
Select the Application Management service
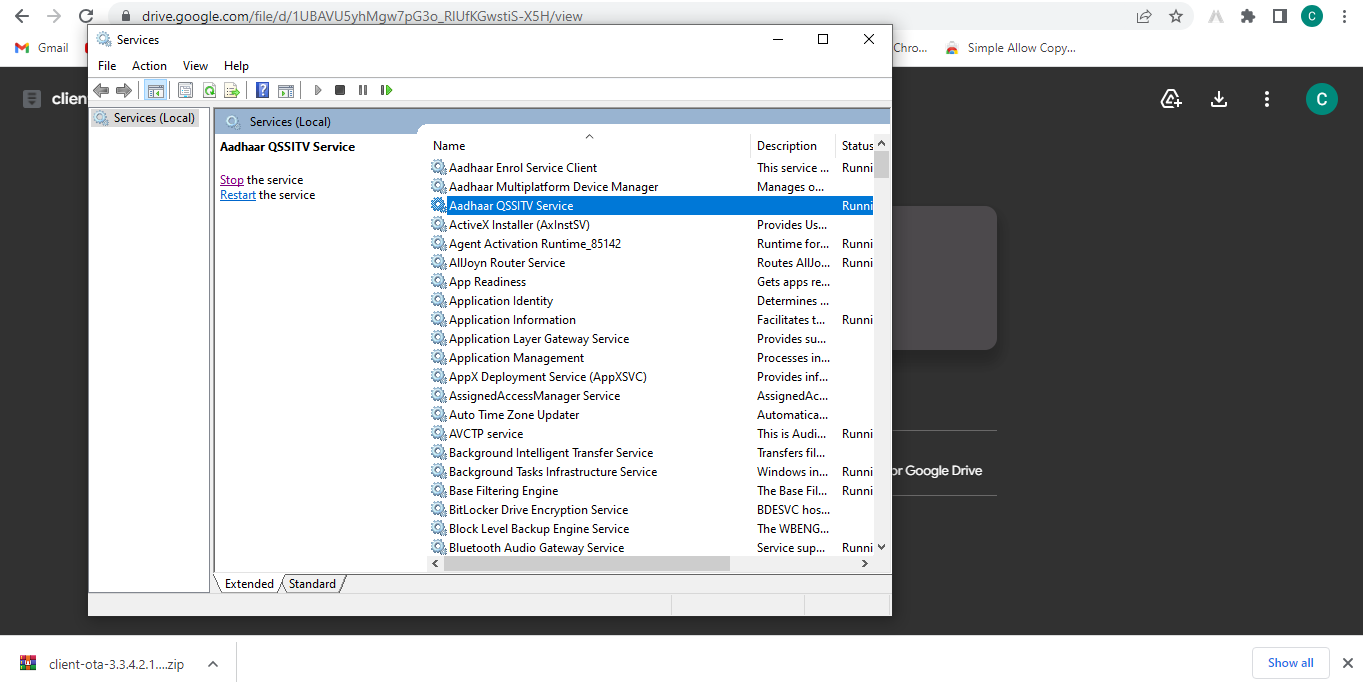(652, 358)
